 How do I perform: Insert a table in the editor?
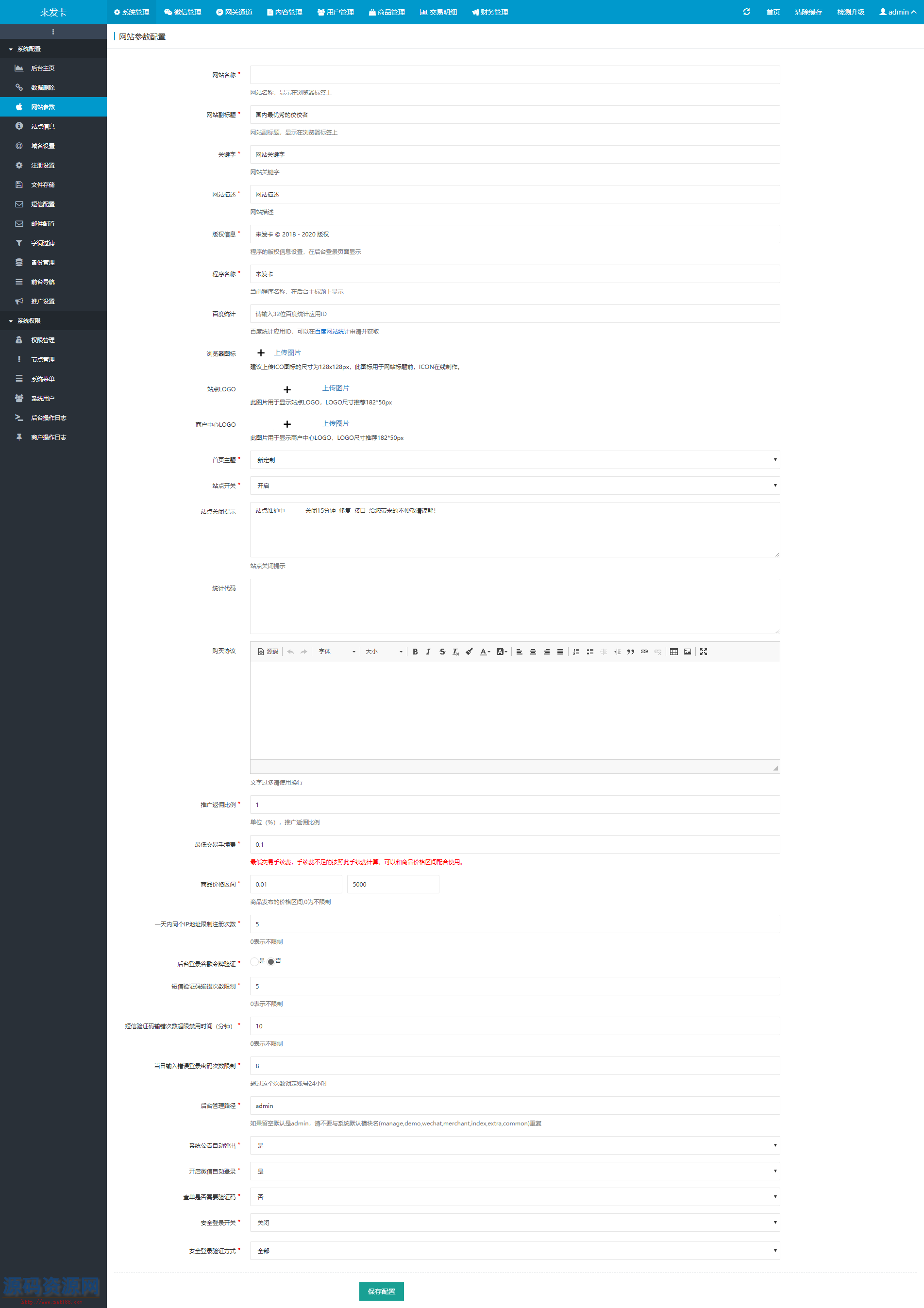674,652
